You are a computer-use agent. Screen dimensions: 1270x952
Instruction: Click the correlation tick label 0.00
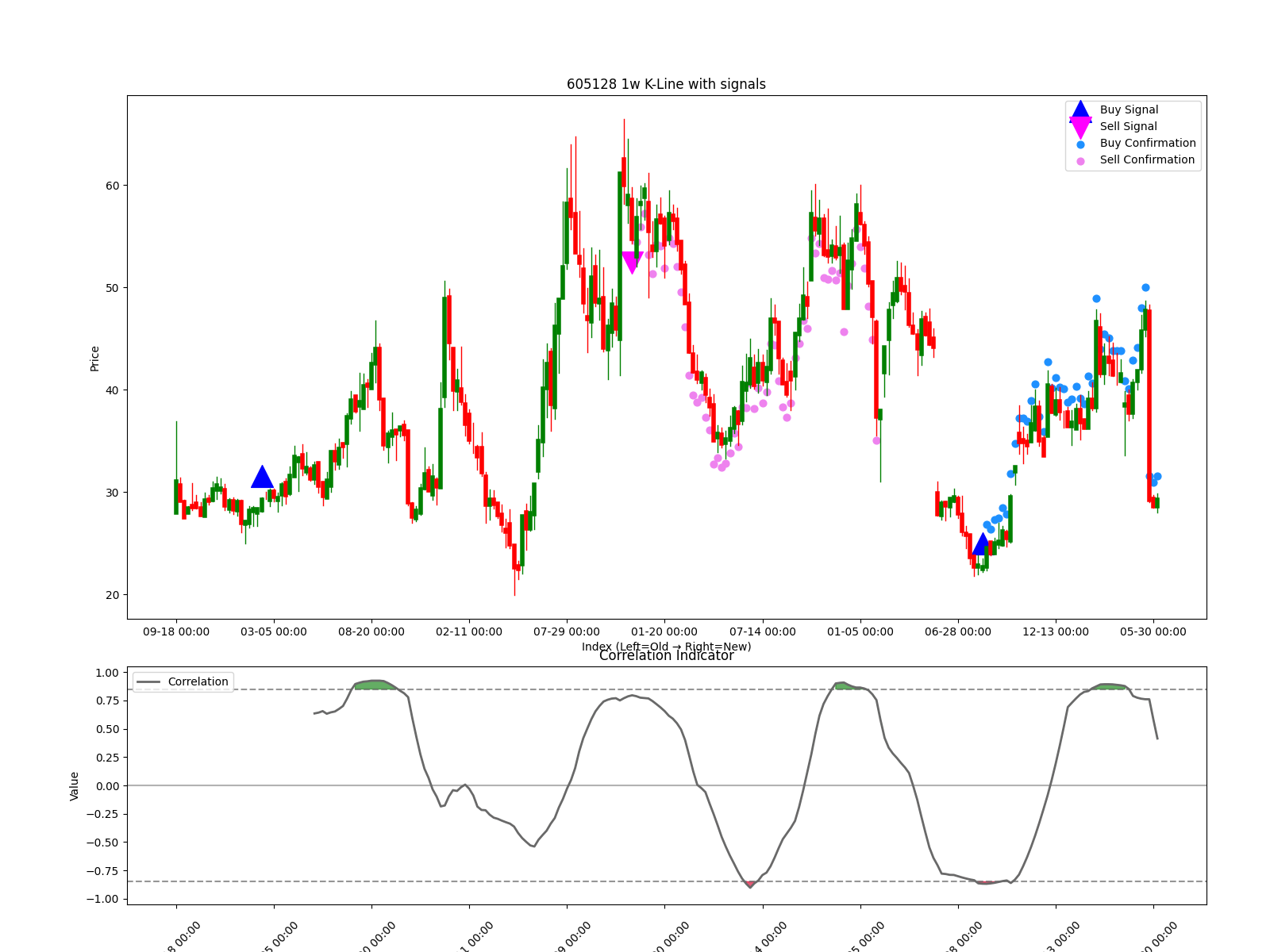(107, 786)
